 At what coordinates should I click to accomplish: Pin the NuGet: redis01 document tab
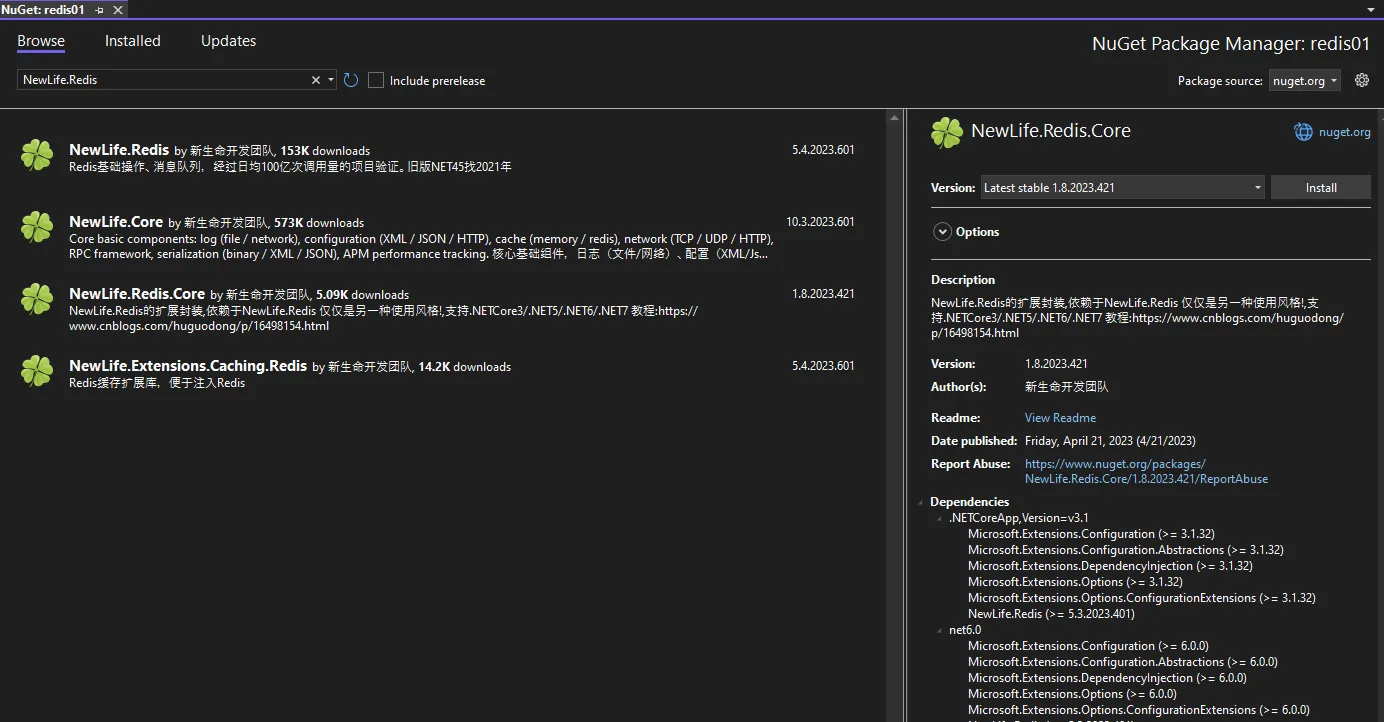tap(99, 9)
